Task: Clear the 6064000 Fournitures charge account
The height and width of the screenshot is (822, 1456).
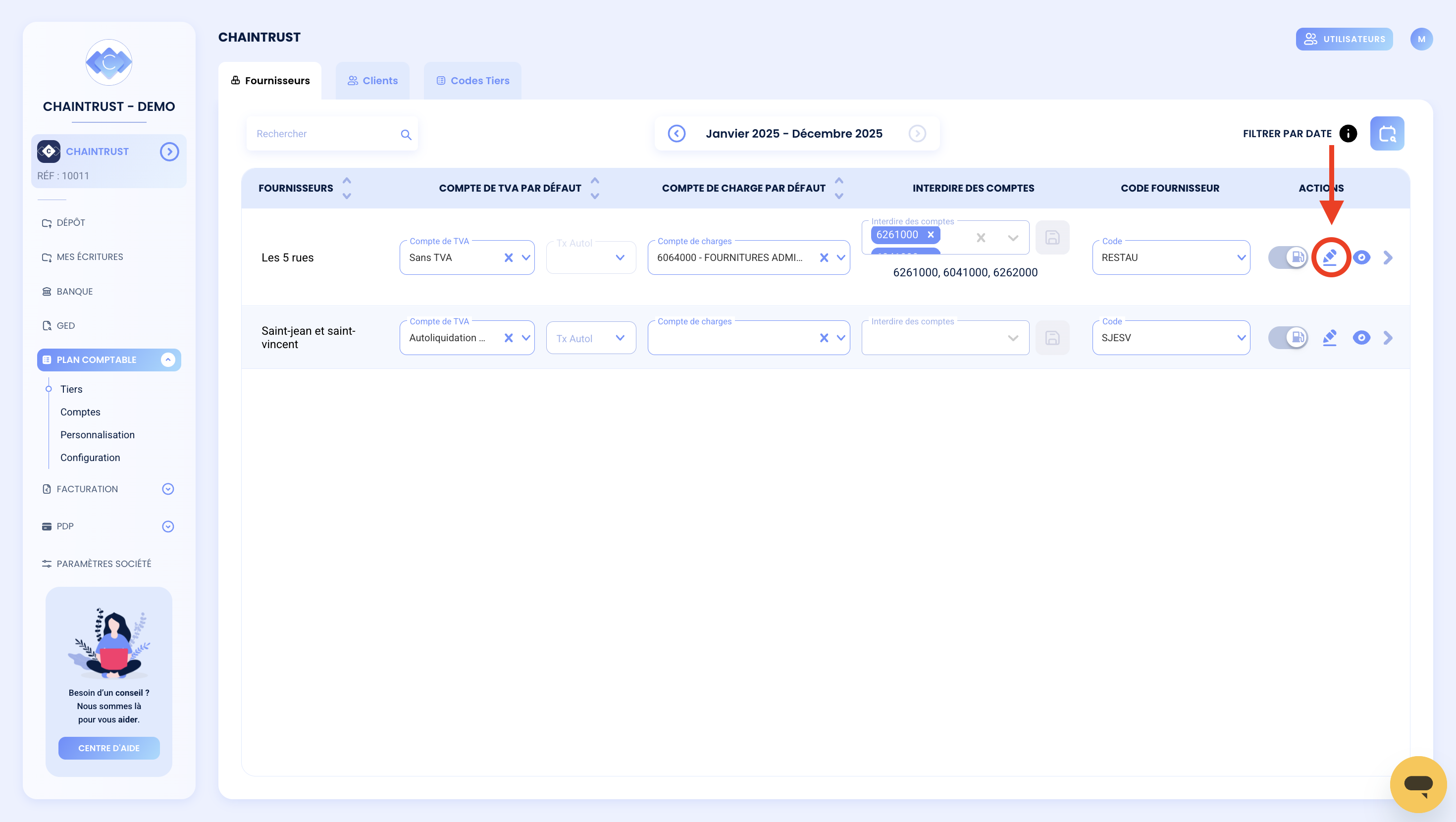Action: [x=824, y=258]
